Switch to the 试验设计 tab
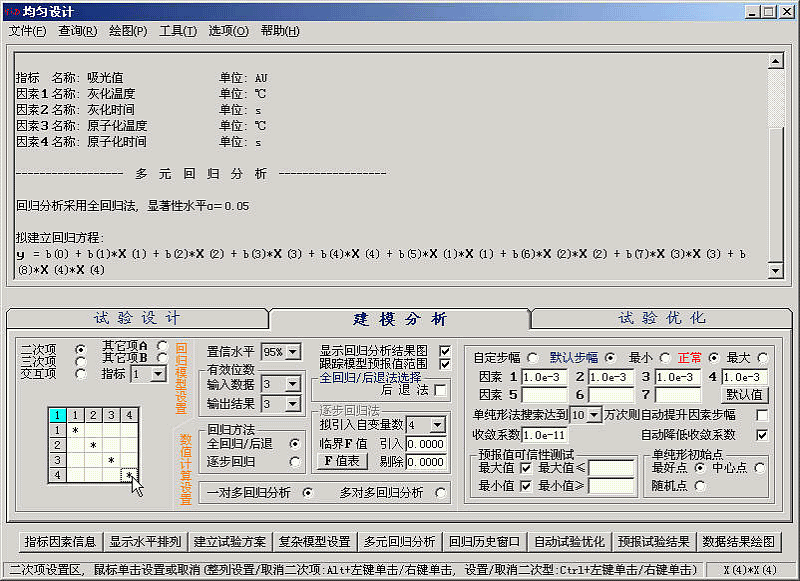 pyautogui.click(x=137, y=319)
